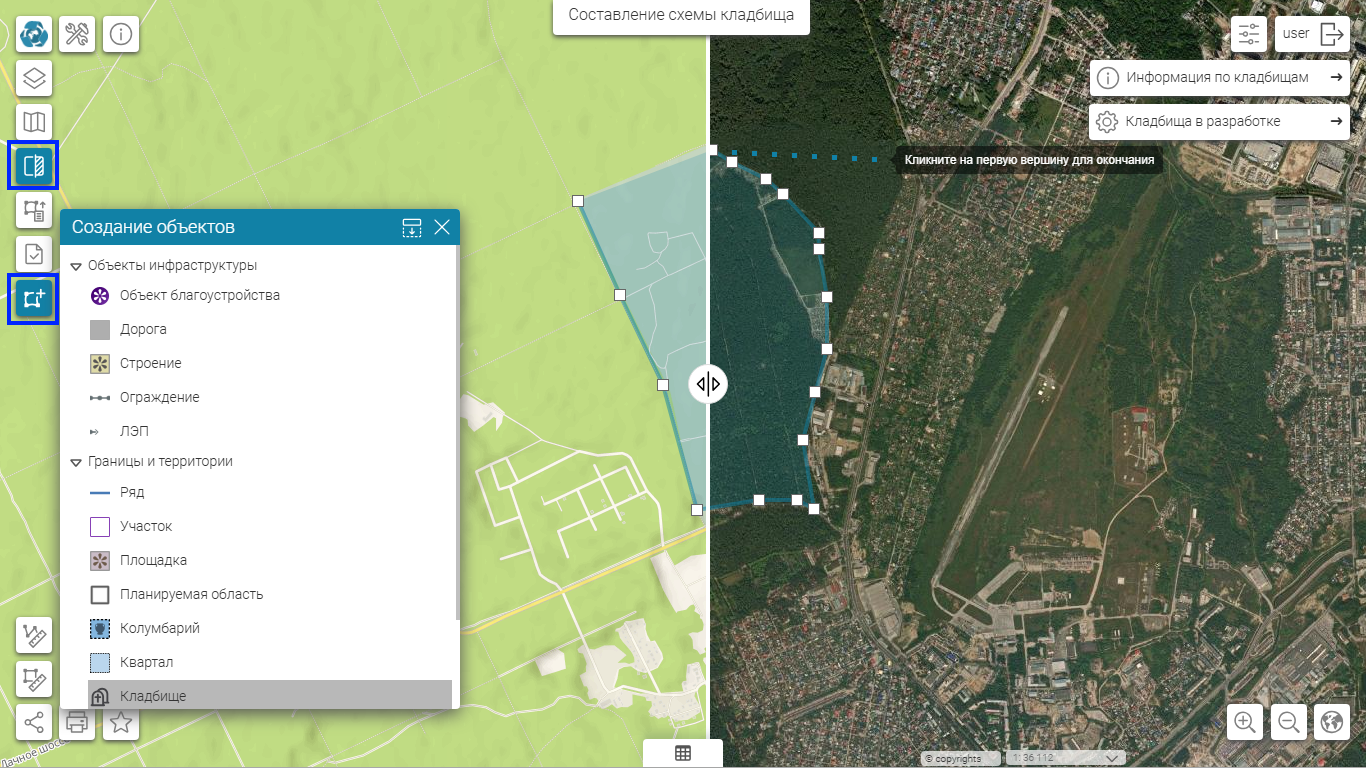Open the map scale dropdown
Viewport: 1366px width, 768px height.
point(1112,758)
